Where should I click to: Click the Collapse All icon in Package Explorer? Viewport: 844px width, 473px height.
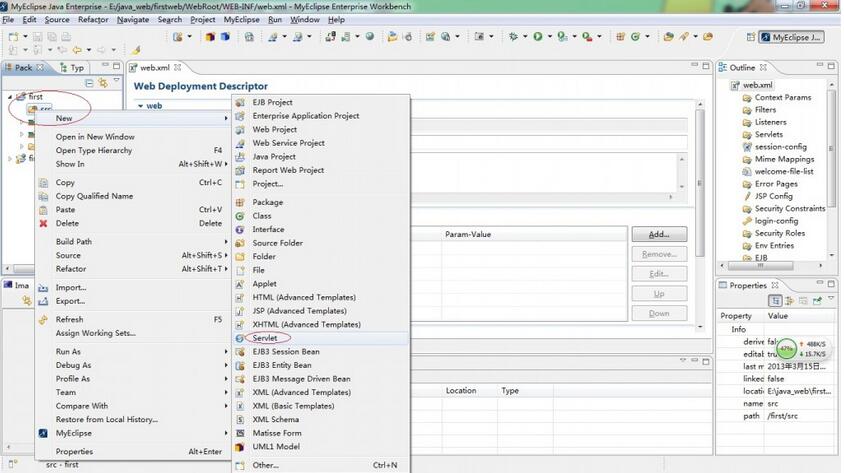tap(89, 83)
